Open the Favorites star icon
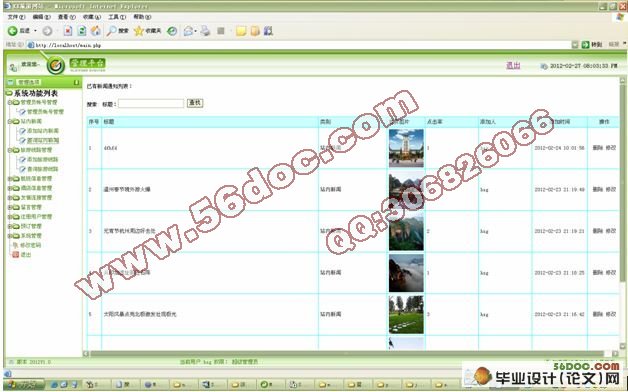 [x=139, y=31]
